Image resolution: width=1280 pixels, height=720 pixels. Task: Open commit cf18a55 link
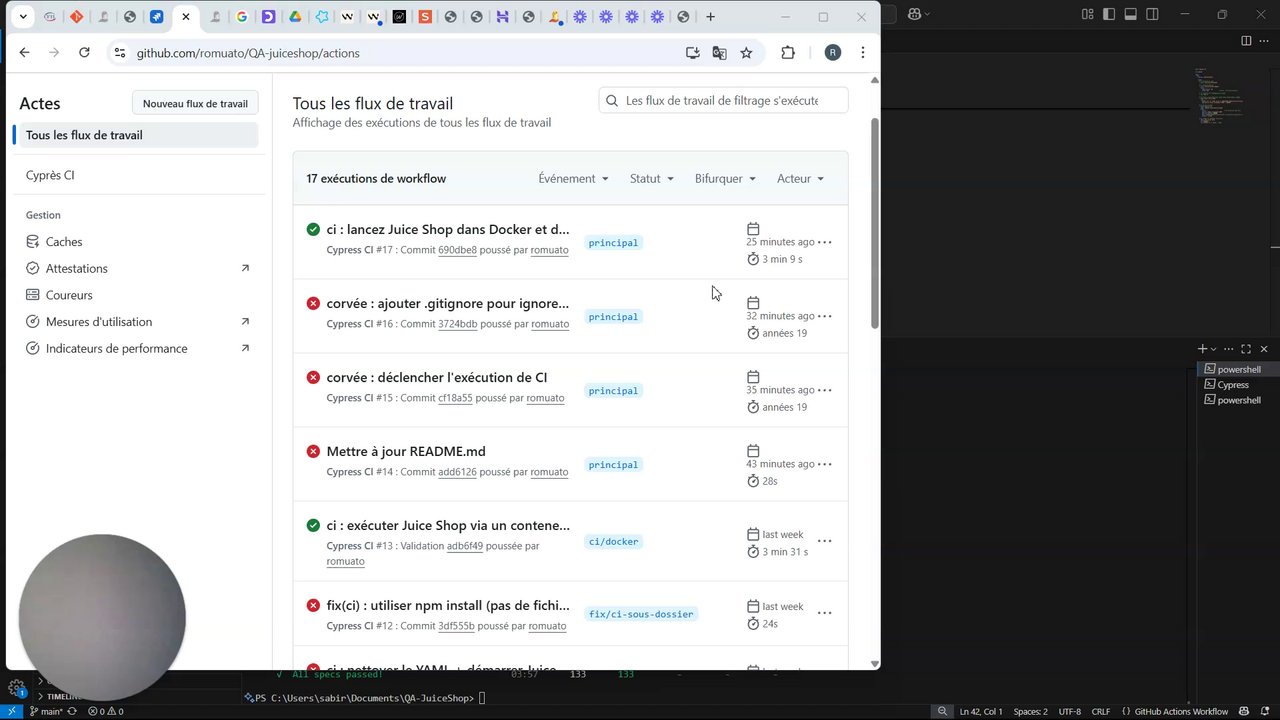point(455,398)
